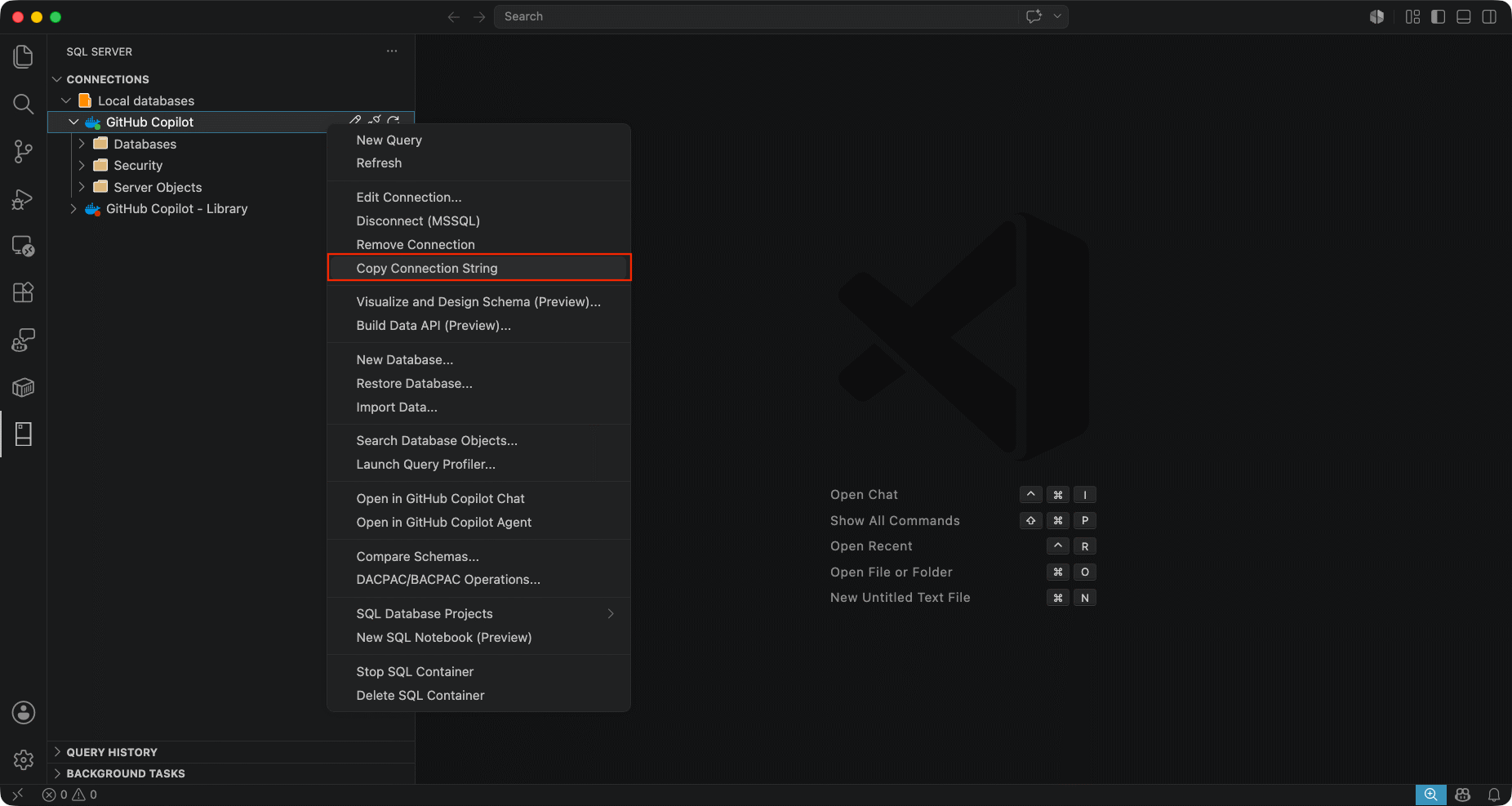Select Import Data...
Viewport: 1512px width, 806px height.
479,407
